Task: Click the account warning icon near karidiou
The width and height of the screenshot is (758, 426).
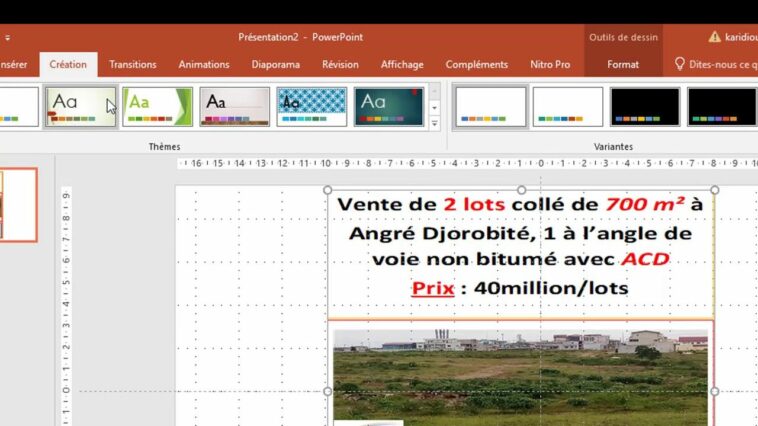Action: [x=714, y=37]
